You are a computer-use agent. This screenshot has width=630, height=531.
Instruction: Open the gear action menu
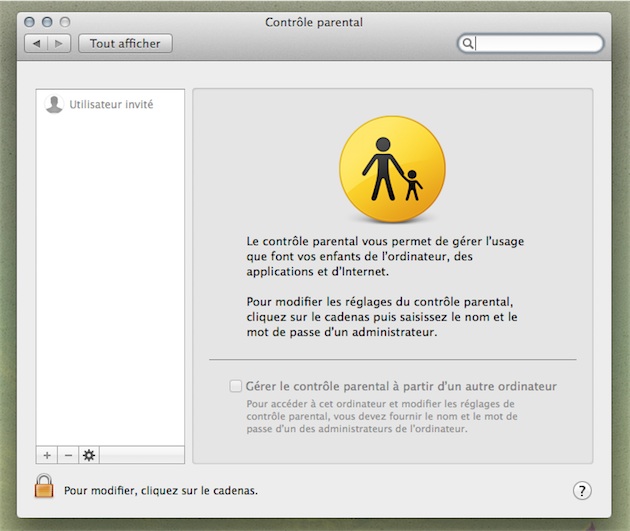[x=89, y=455]
